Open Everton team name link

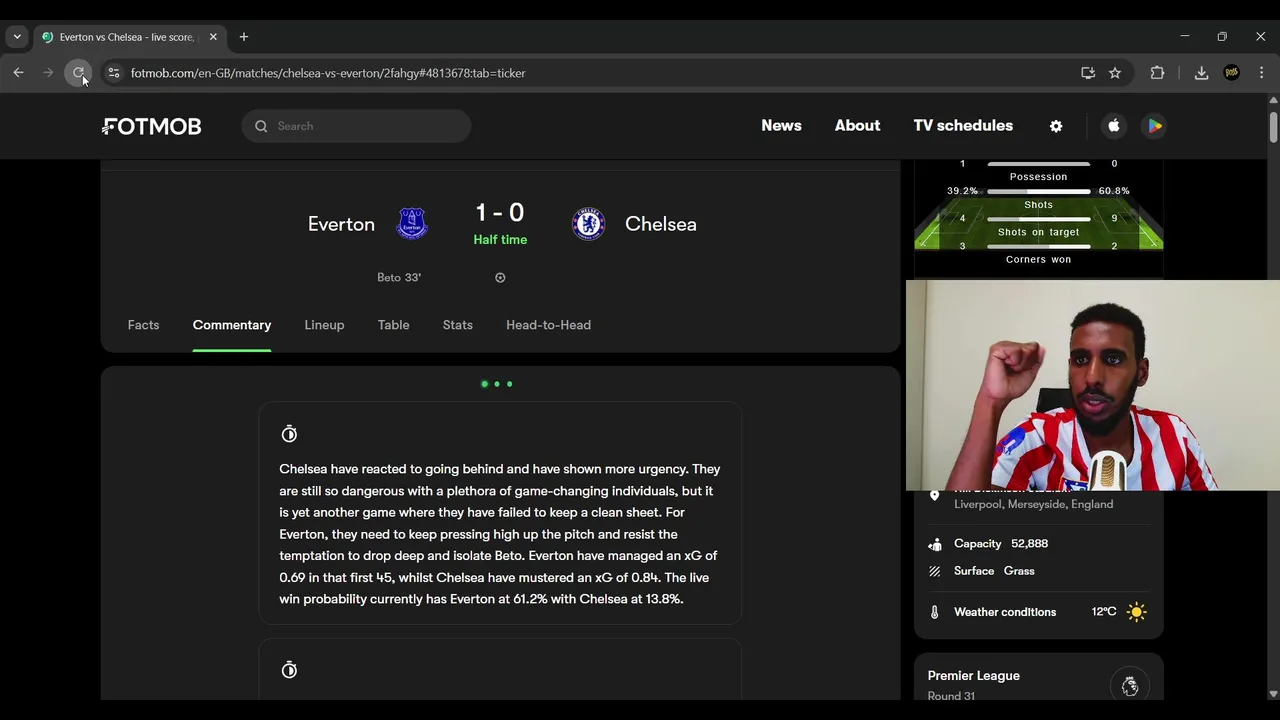pyautogui.click(x=341, y=224)
